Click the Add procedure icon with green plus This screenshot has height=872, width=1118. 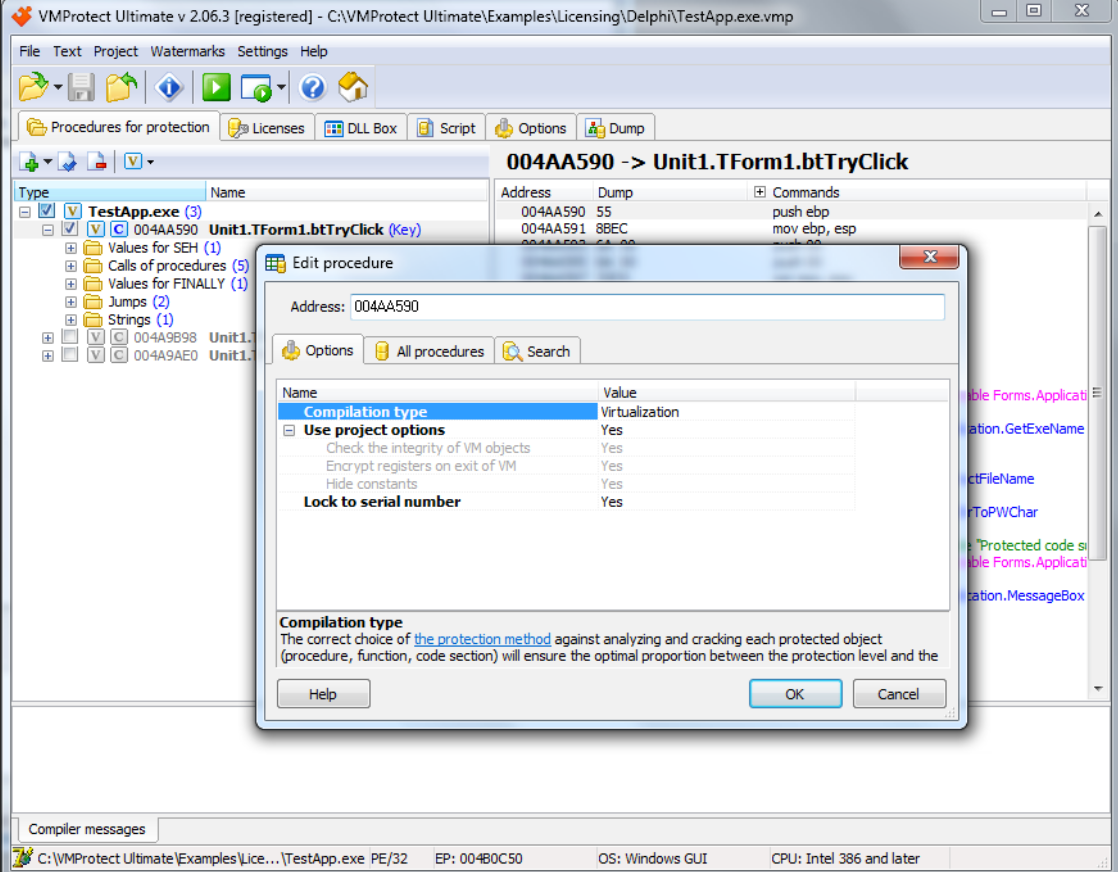tap(29, 162)
